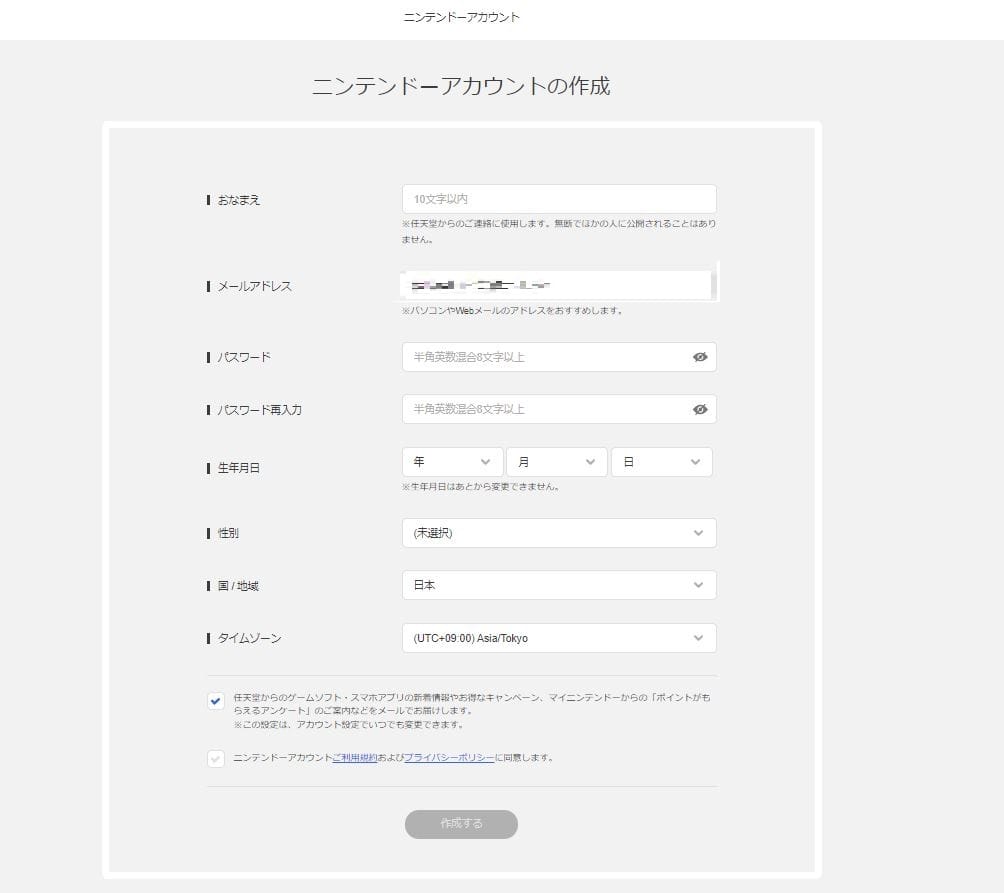Check the terms agreement checkbox

(x=215, y=758)
